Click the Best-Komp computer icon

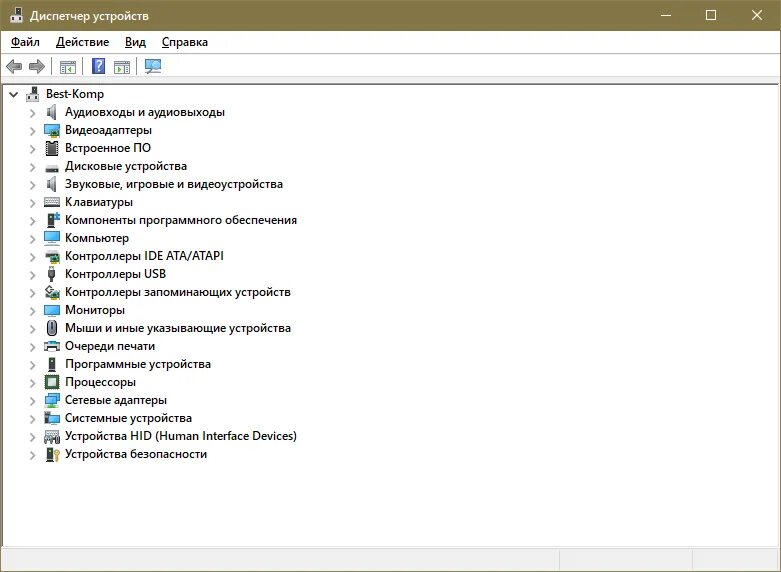click(x=33, y=94)
